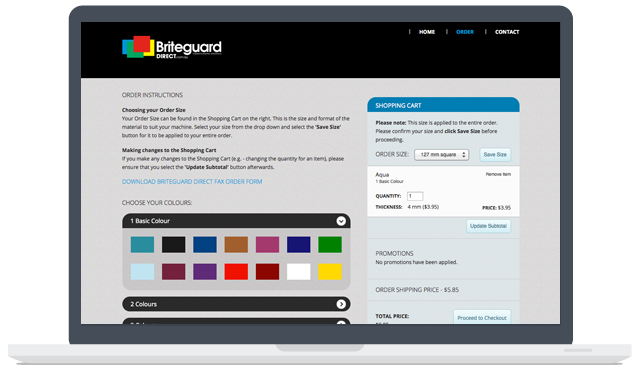Open the HOME navigation item
The height and width of the screenshot is (370, 640).
tap(427, 32)
